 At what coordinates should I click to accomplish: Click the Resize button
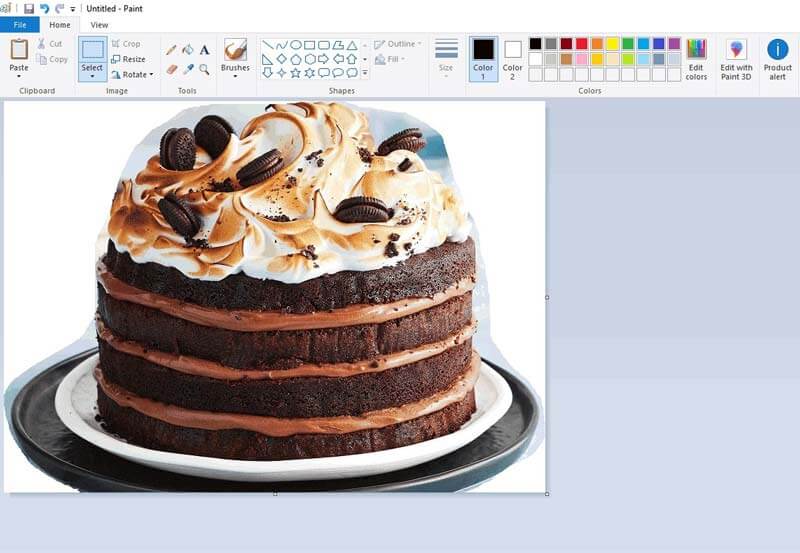[x=128, y=59]
